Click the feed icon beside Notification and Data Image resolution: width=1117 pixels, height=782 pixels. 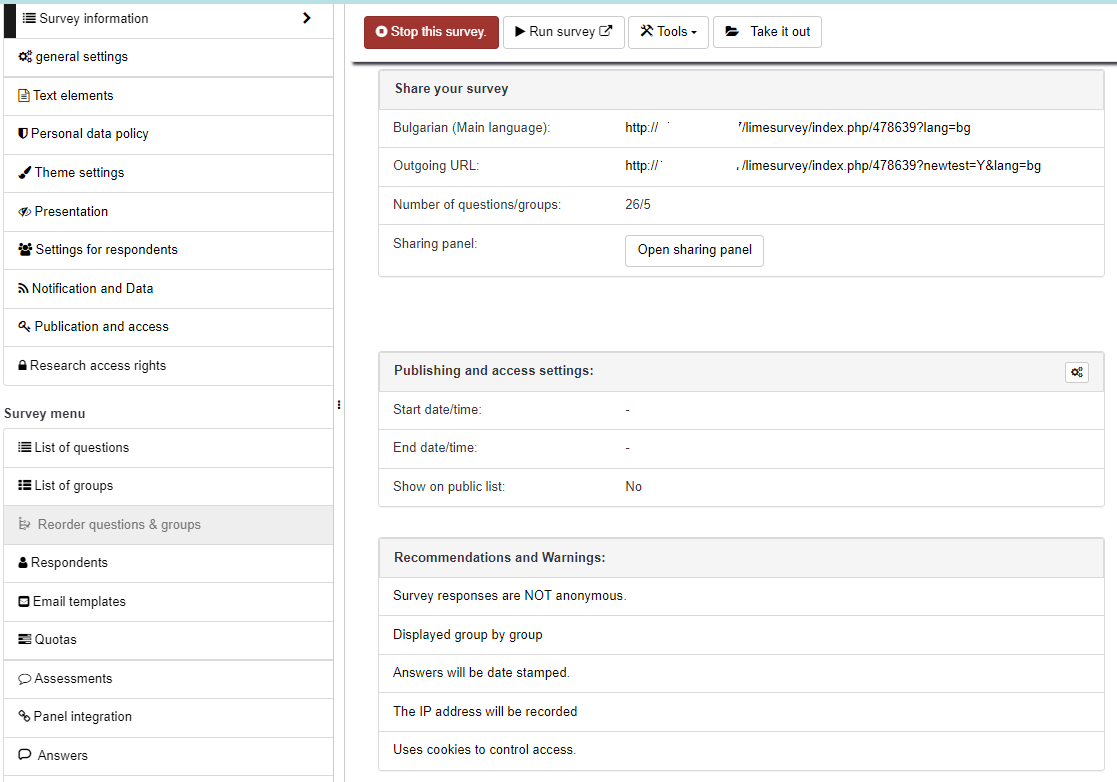24,288
